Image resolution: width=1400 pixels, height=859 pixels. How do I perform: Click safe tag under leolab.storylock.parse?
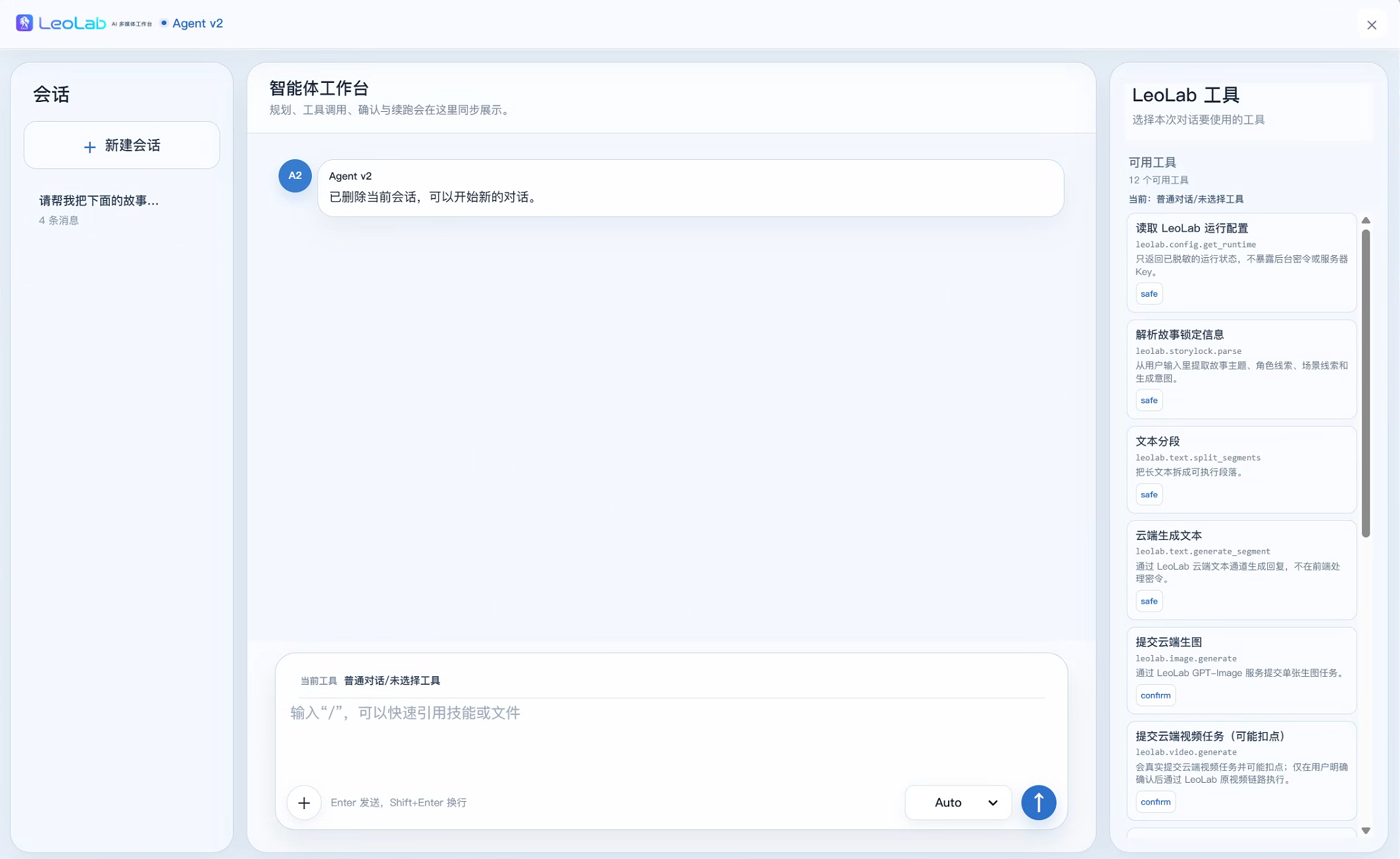coord(1149,401)
